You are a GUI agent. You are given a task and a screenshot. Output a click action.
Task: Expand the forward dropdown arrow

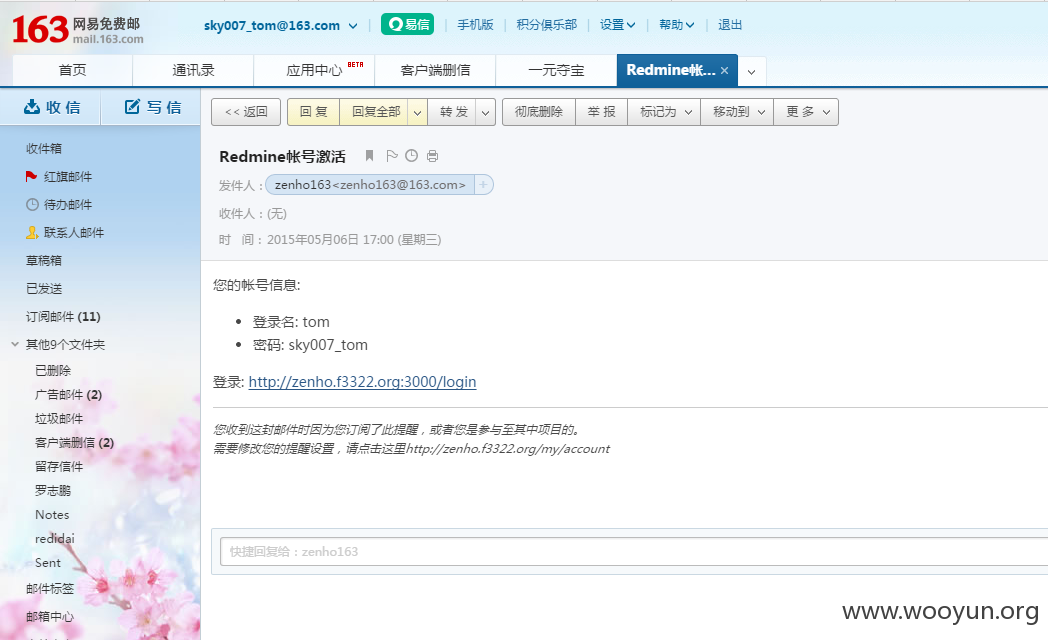click(485, 112)
